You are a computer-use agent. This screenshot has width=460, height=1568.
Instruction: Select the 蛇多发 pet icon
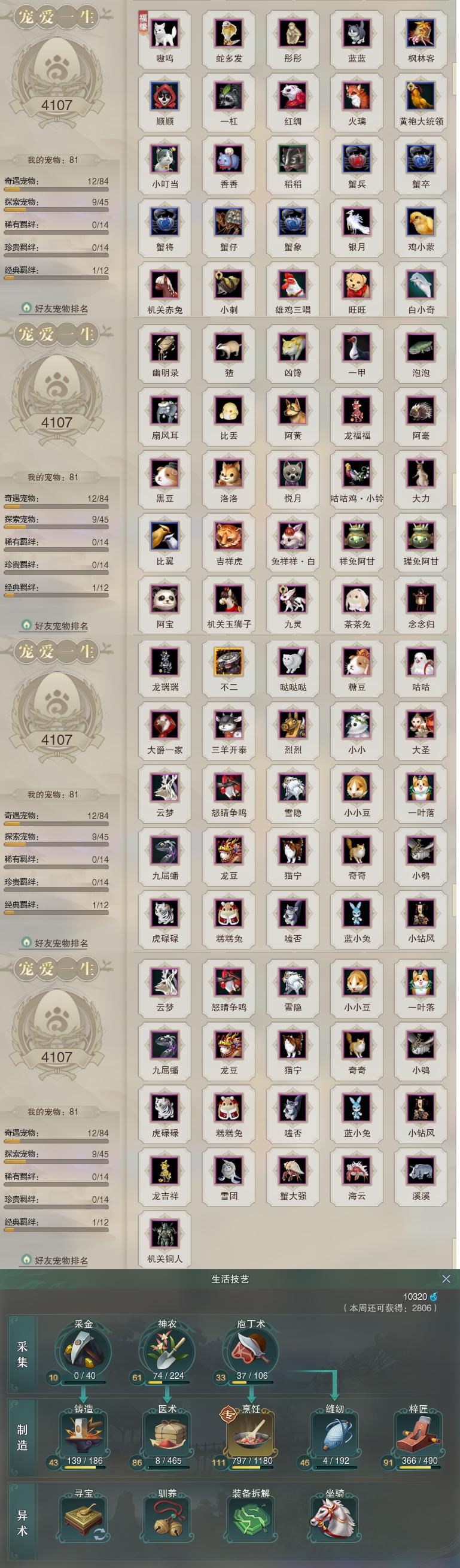[229, 34]
